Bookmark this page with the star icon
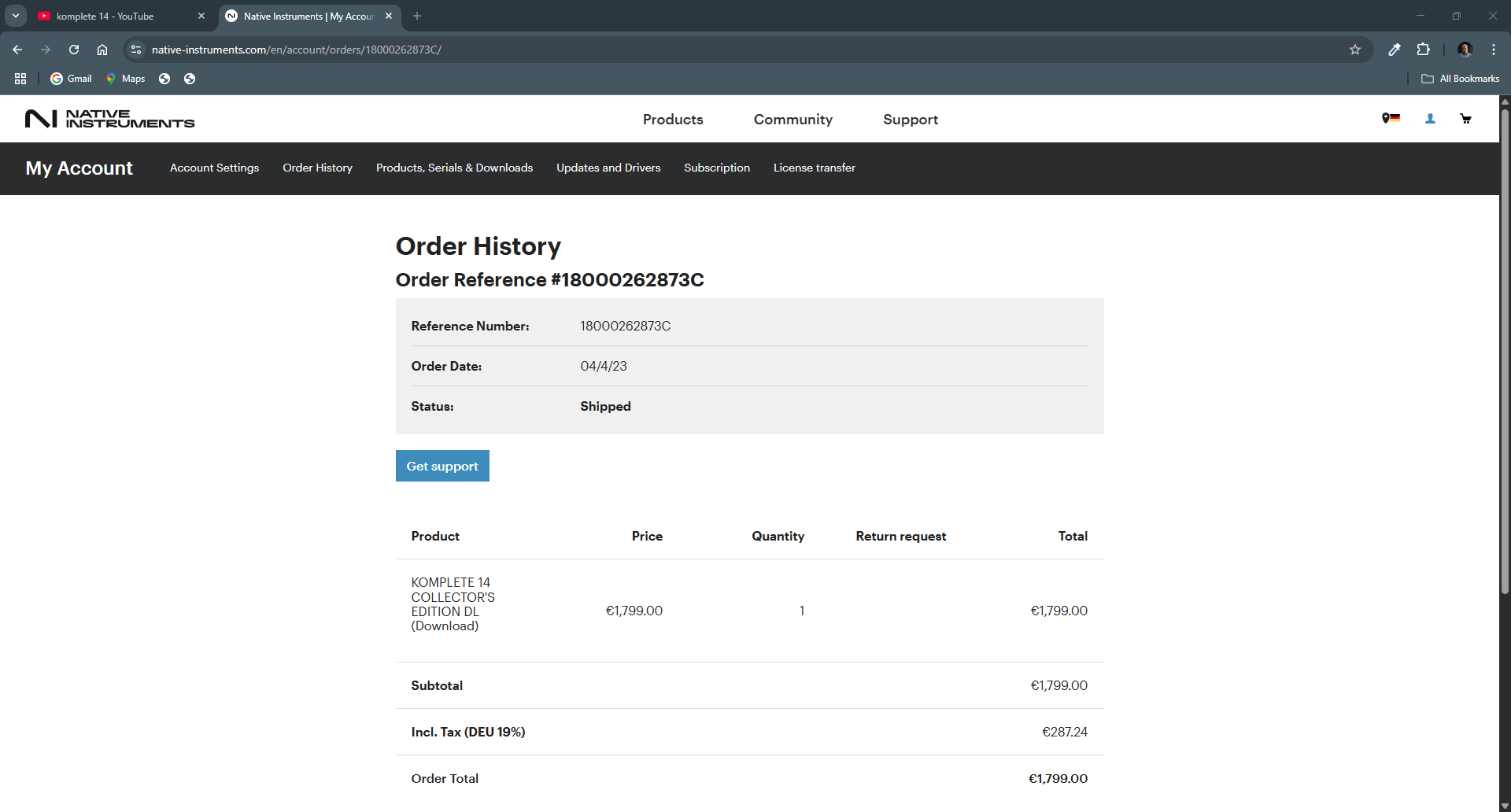Image resolution: width=1511 pixels, height=812 pixels. pyautogui.click(x=1354, y=50)
